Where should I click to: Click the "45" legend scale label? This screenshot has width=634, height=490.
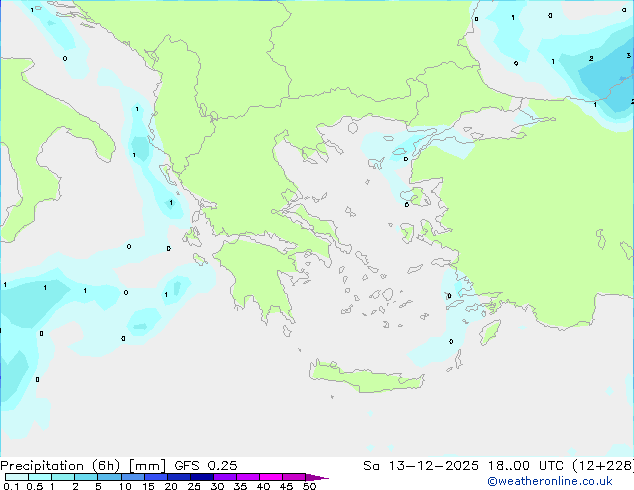point(287,486)
